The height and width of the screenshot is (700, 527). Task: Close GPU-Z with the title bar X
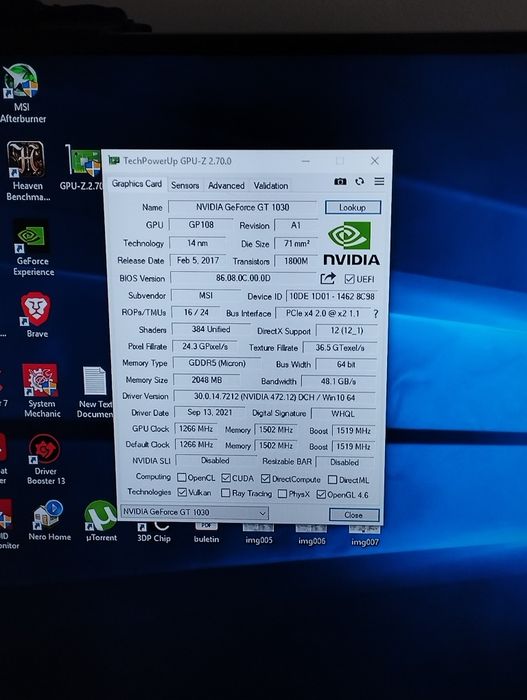pyautogui.click(x=374, y=161)
